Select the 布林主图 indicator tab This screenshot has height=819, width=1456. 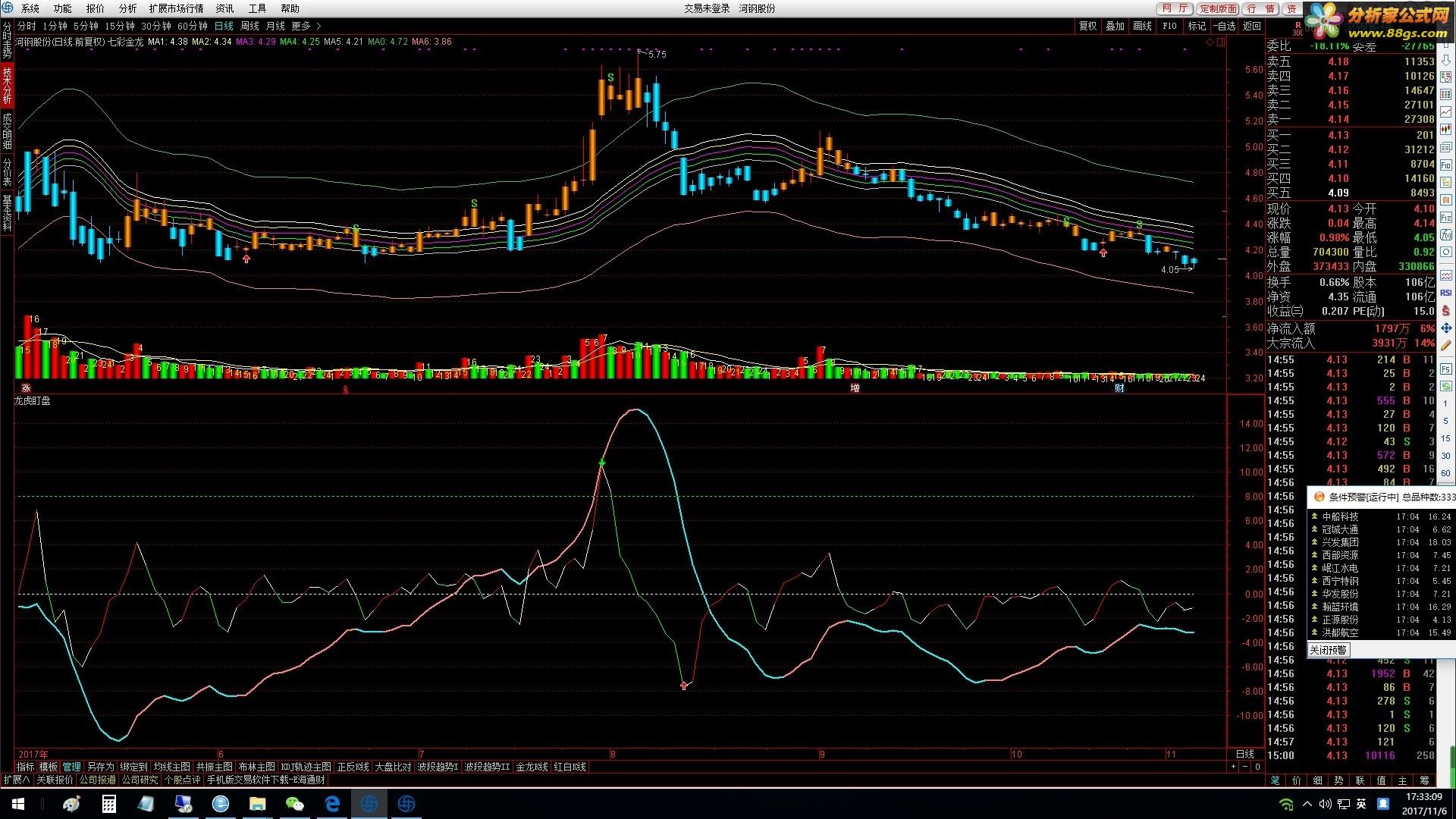(x=256, y=767)
